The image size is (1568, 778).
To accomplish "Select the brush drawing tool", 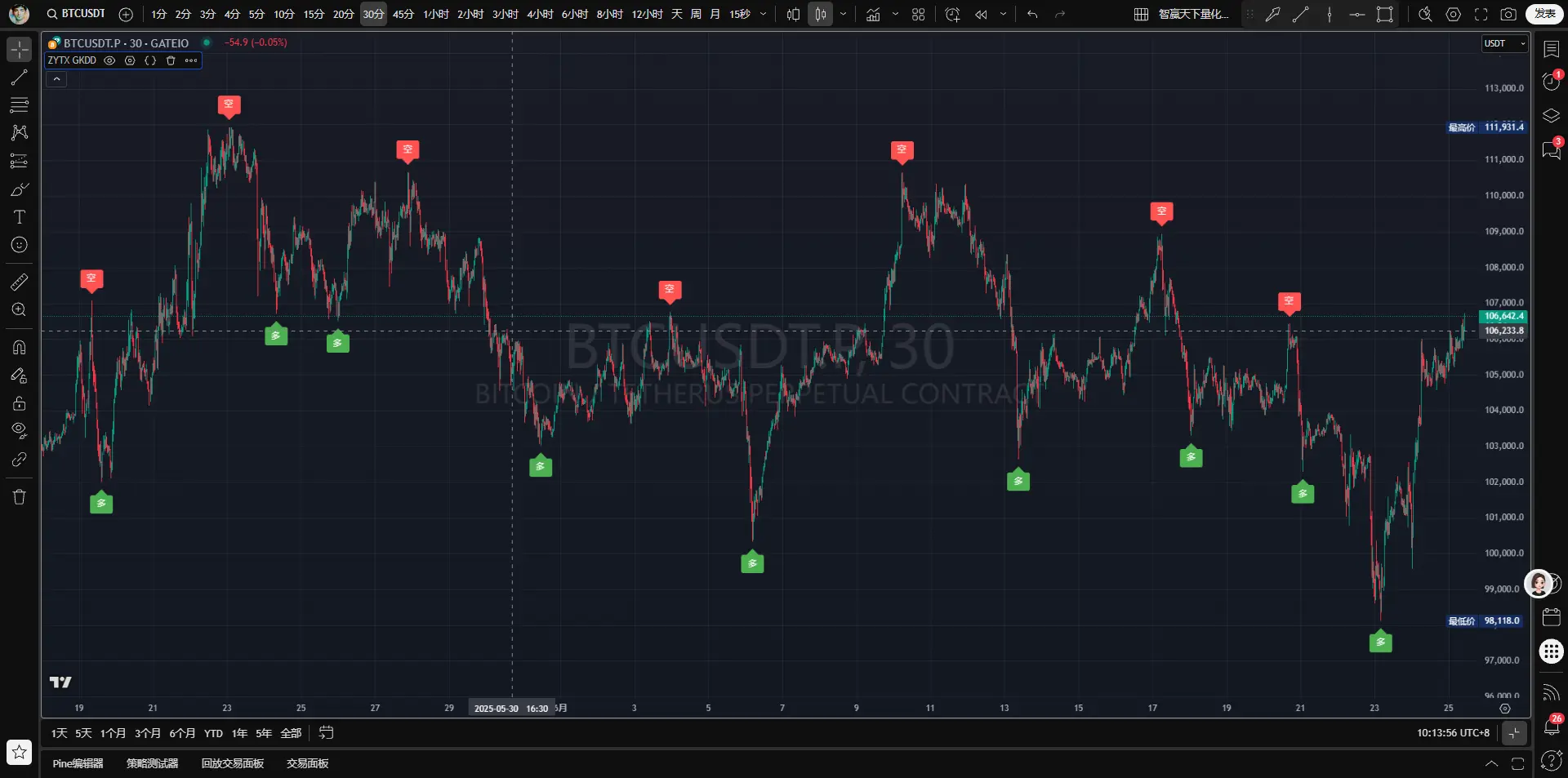I will point(20,189).
